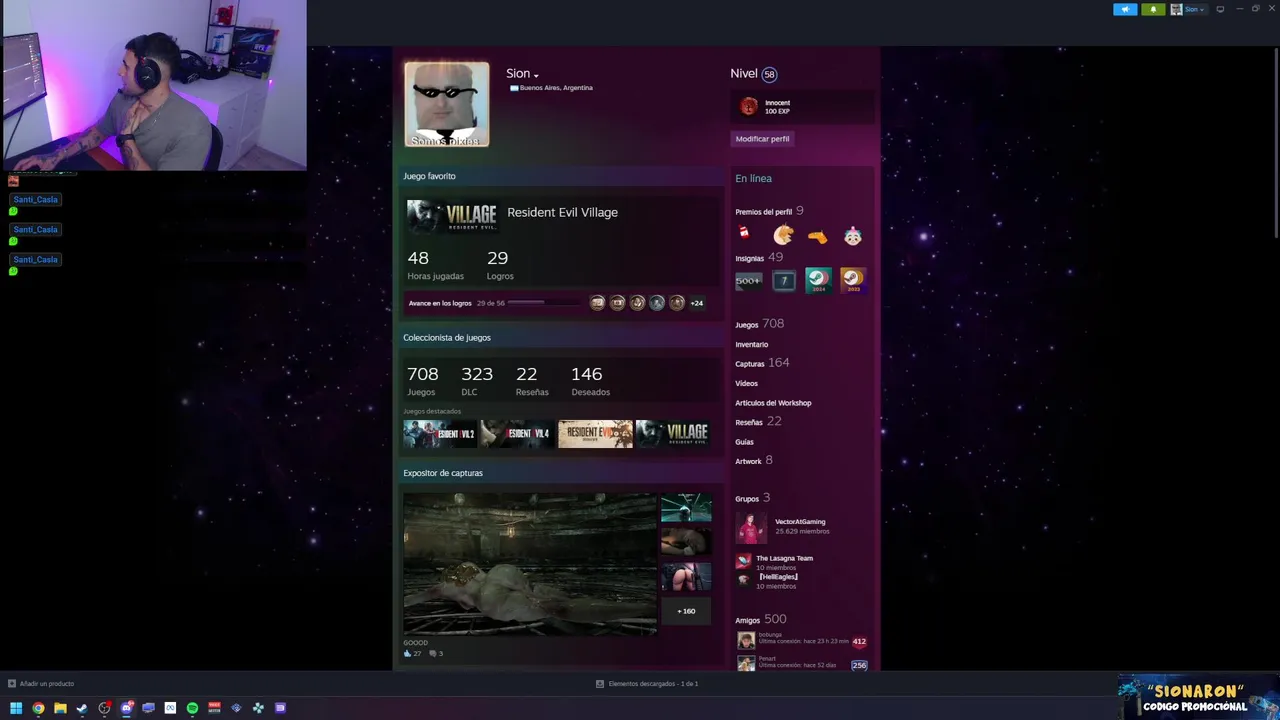
Task: Open the green notifications bell
Action: click(1153, 9)
